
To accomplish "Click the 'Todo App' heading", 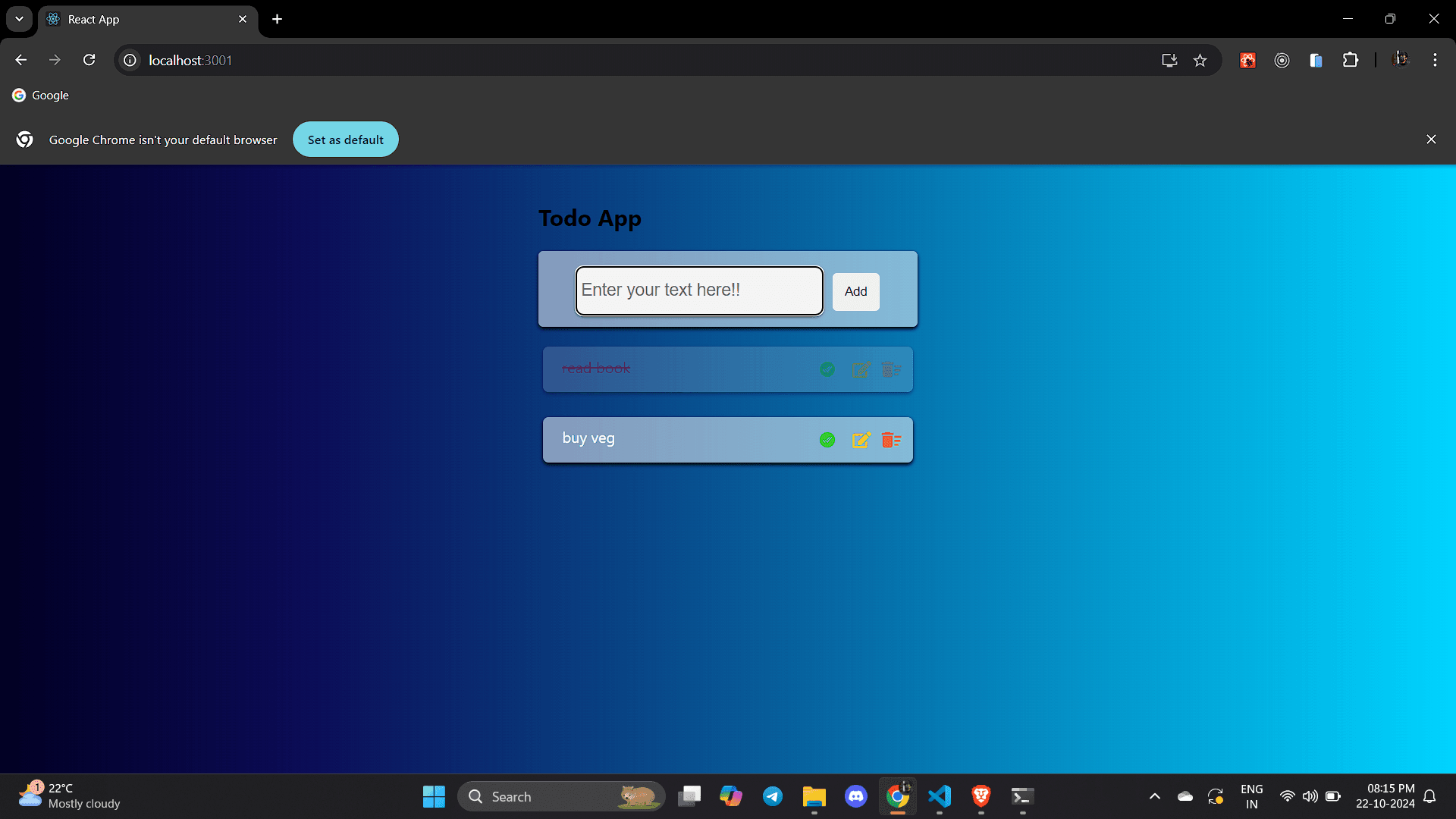I will (590, 218).
